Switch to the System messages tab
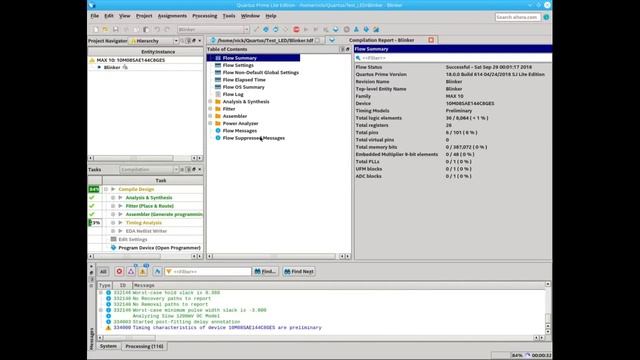 tap(108, 346)
